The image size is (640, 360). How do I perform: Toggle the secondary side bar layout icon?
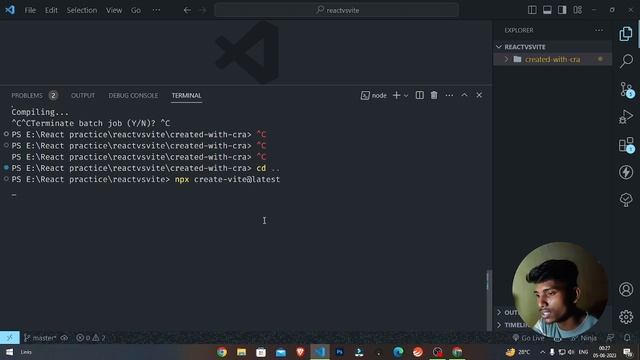[x=562, y=10]
